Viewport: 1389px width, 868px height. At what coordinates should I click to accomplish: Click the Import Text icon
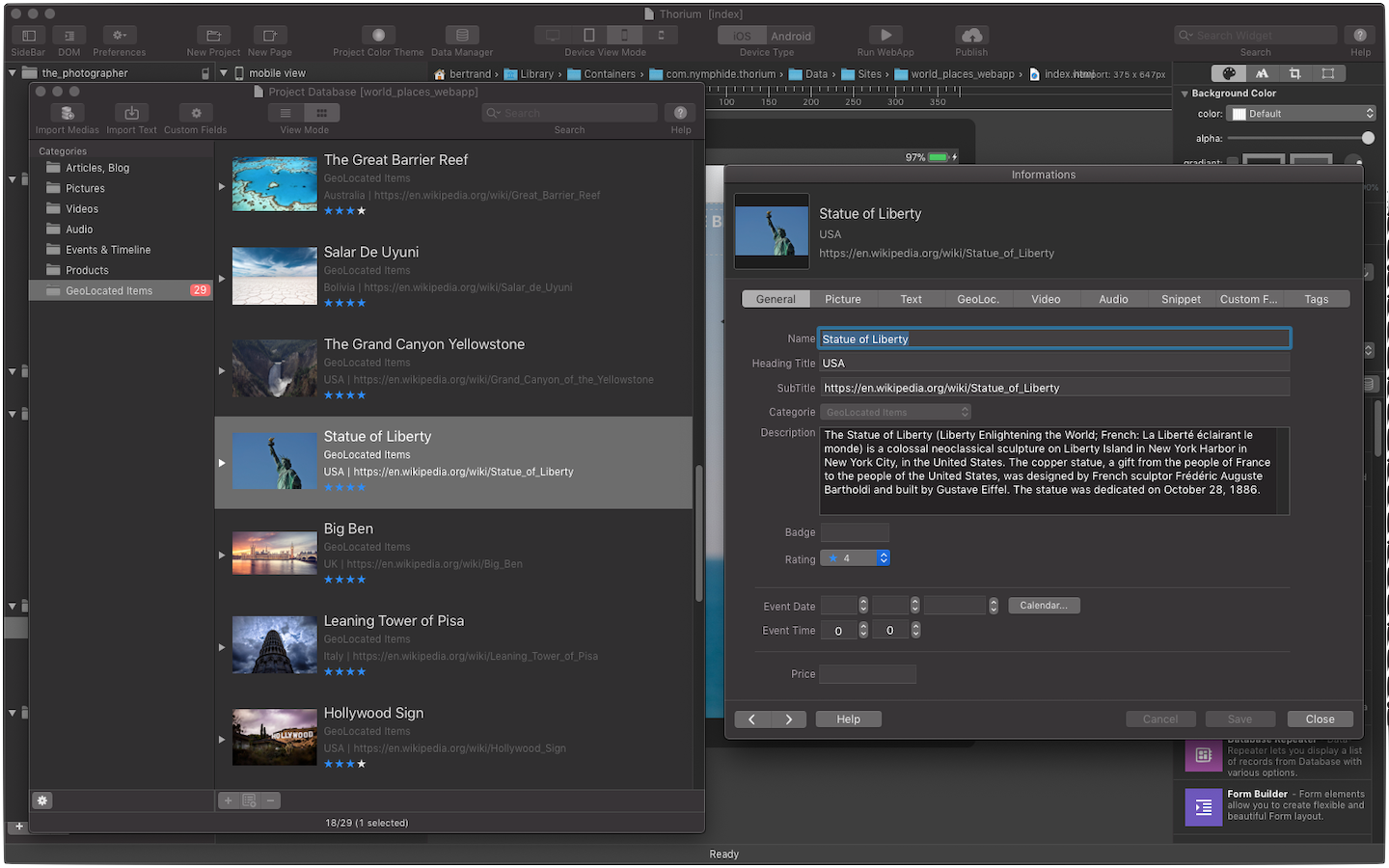(132, 114)
